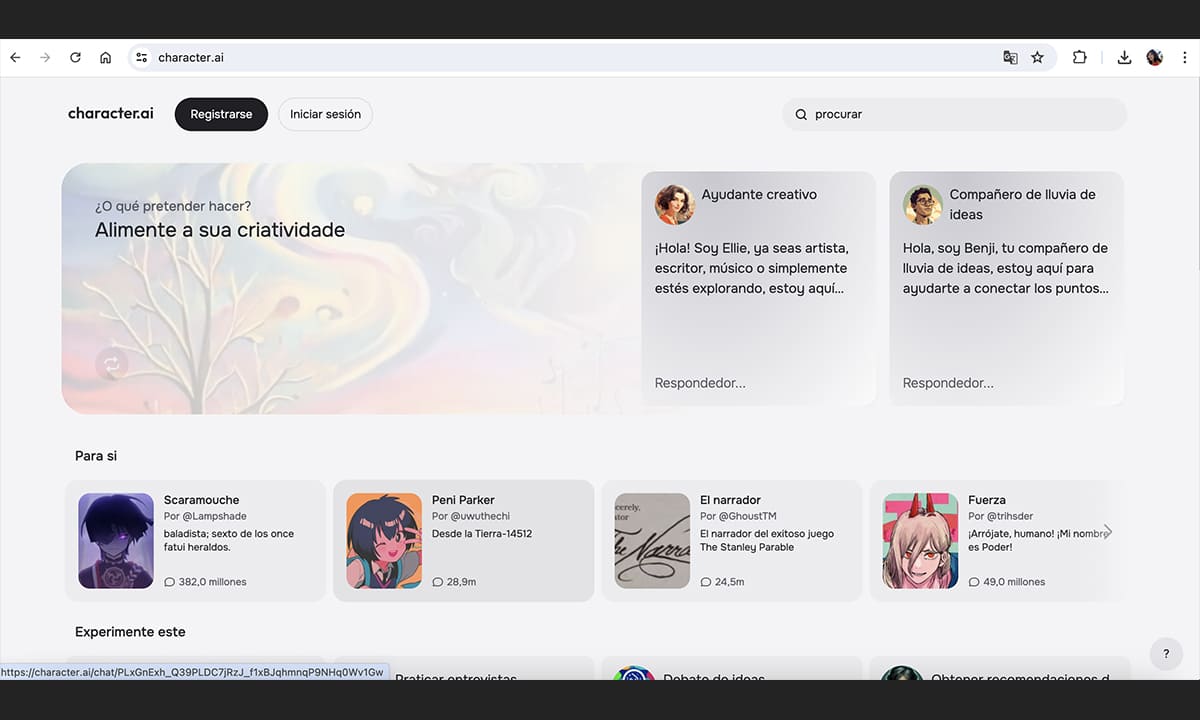
Task: Open the Debate de ideas icon
Action: point(634,673)
